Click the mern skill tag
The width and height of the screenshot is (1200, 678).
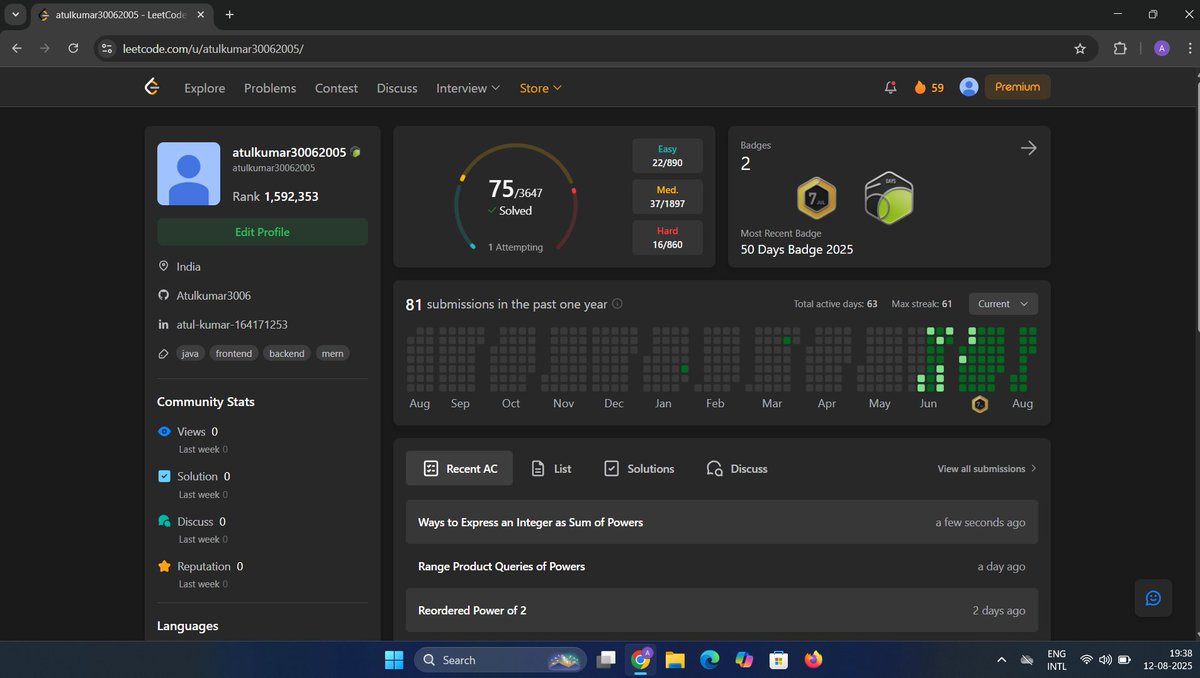pos(333,353)
